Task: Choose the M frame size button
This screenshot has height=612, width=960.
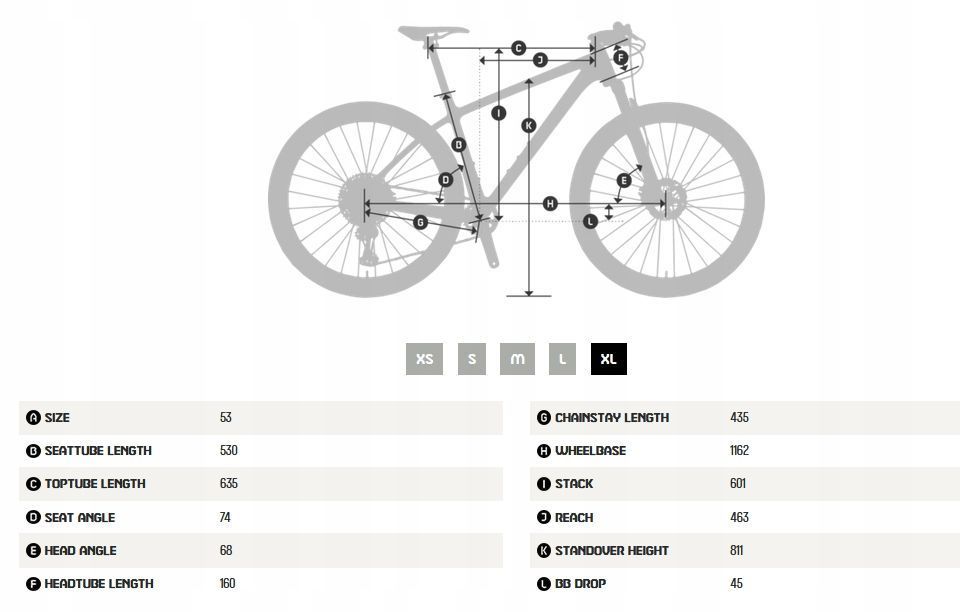Action: tap(517, 358)
